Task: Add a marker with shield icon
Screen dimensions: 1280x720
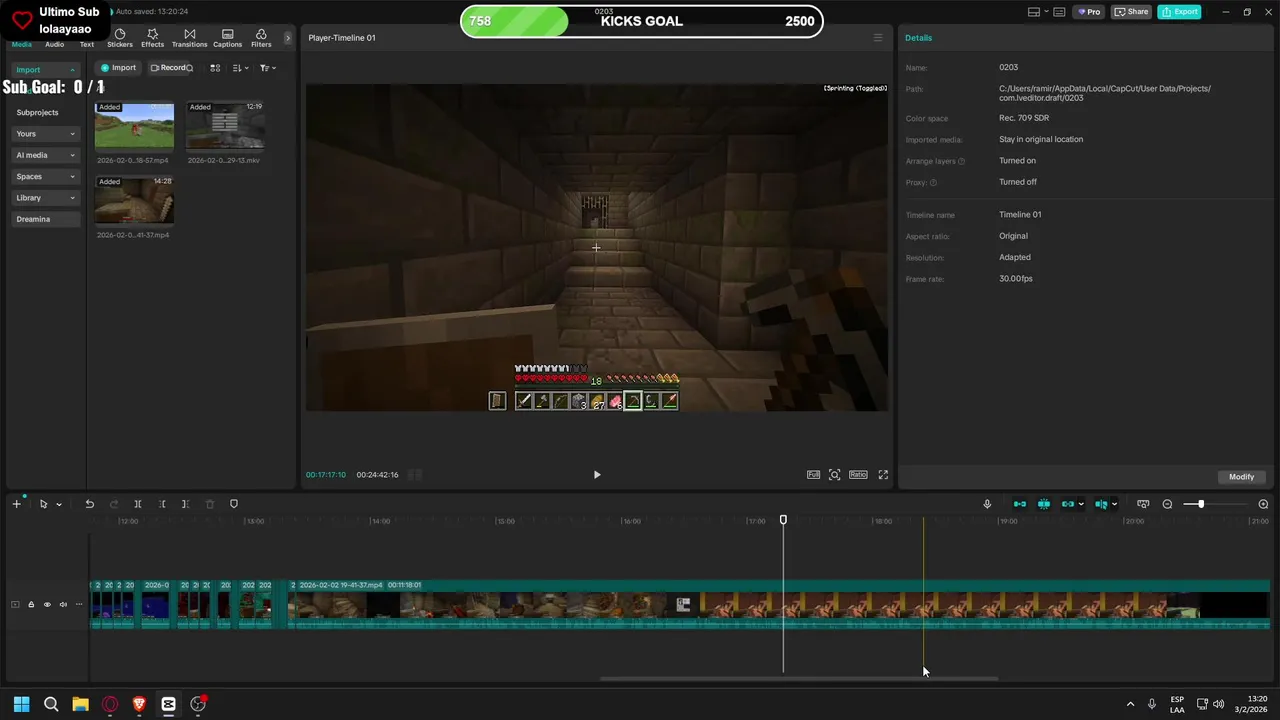Action: click(234, 504)
